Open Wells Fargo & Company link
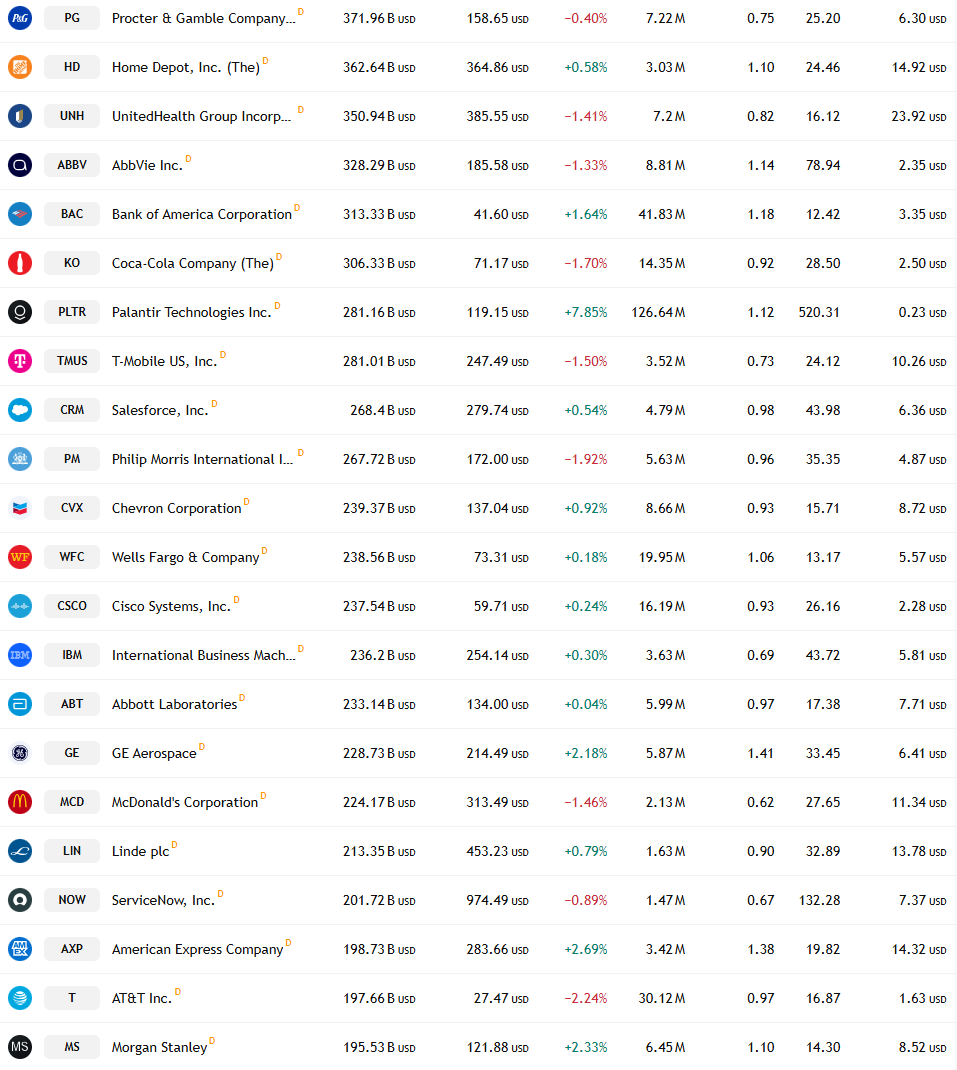 (186, 558)
